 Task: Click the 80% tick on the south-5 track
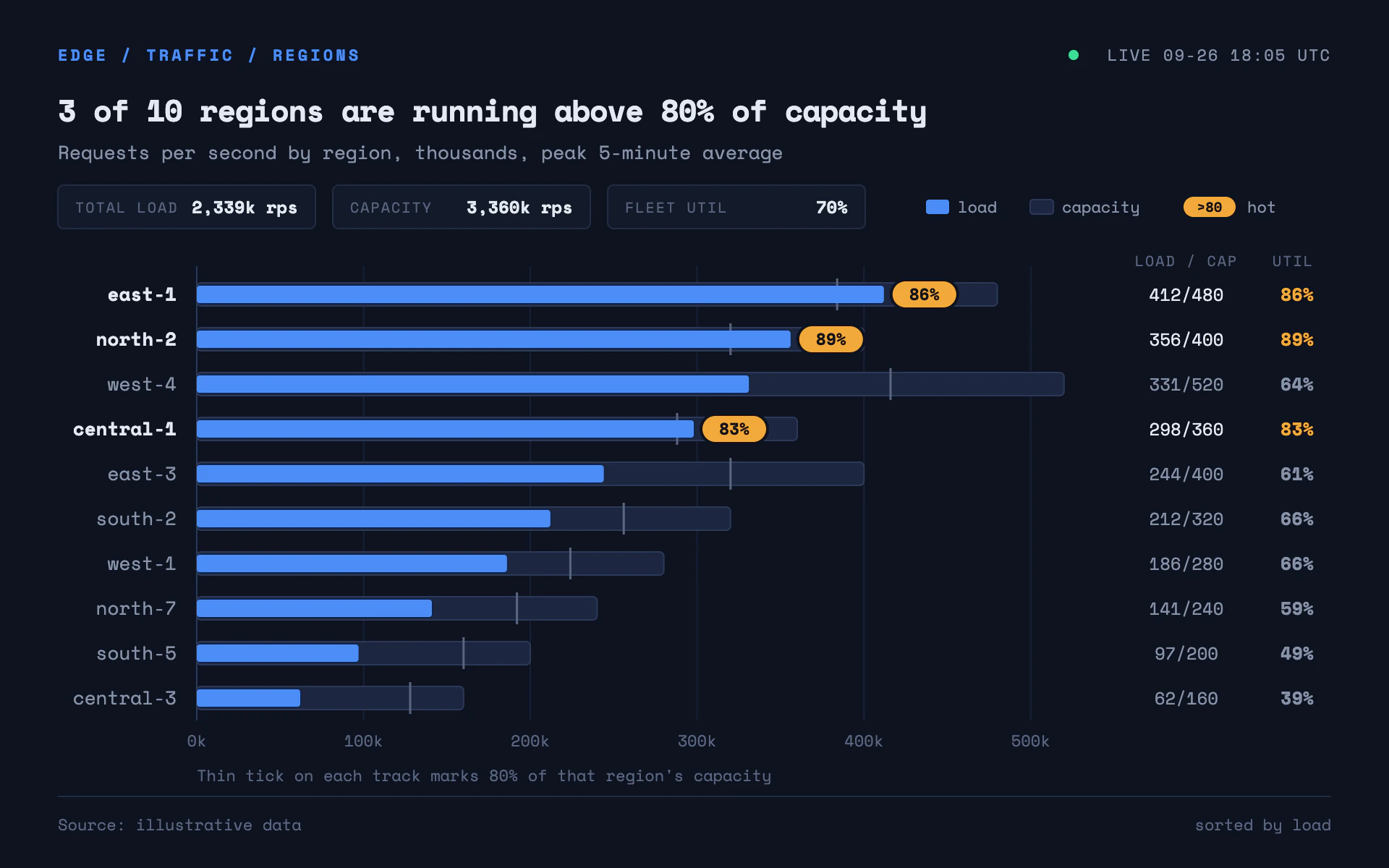point(464,653)
